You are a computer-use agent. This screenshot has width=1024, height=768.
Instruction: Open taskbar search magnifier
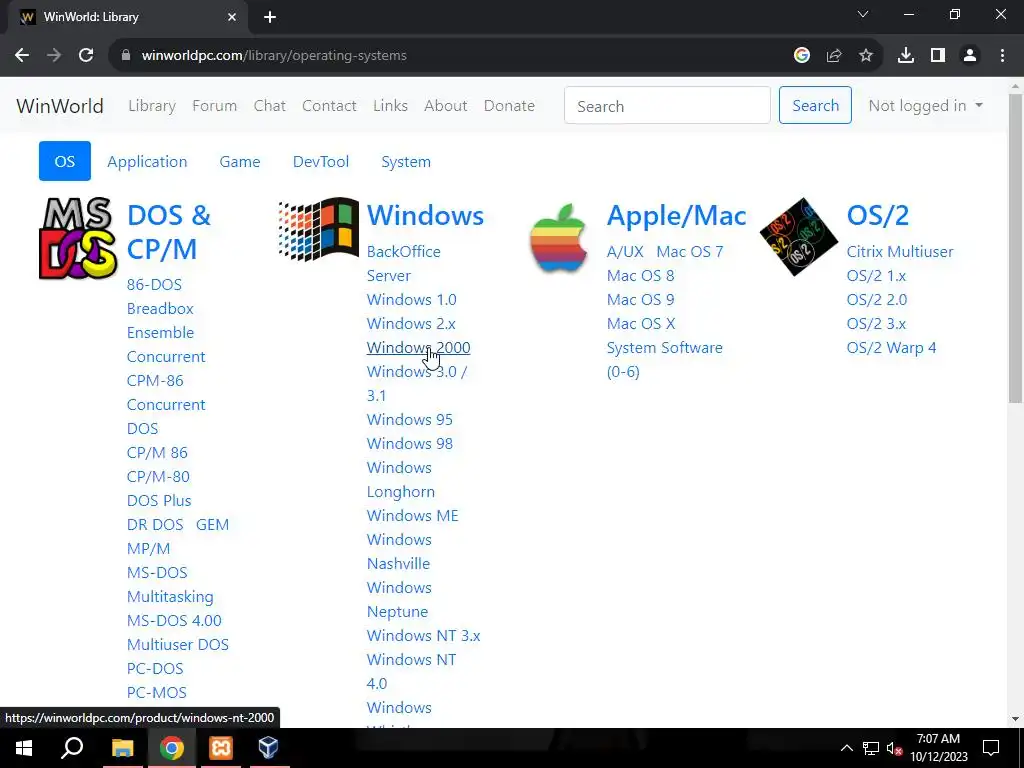(x=72, y=748)
